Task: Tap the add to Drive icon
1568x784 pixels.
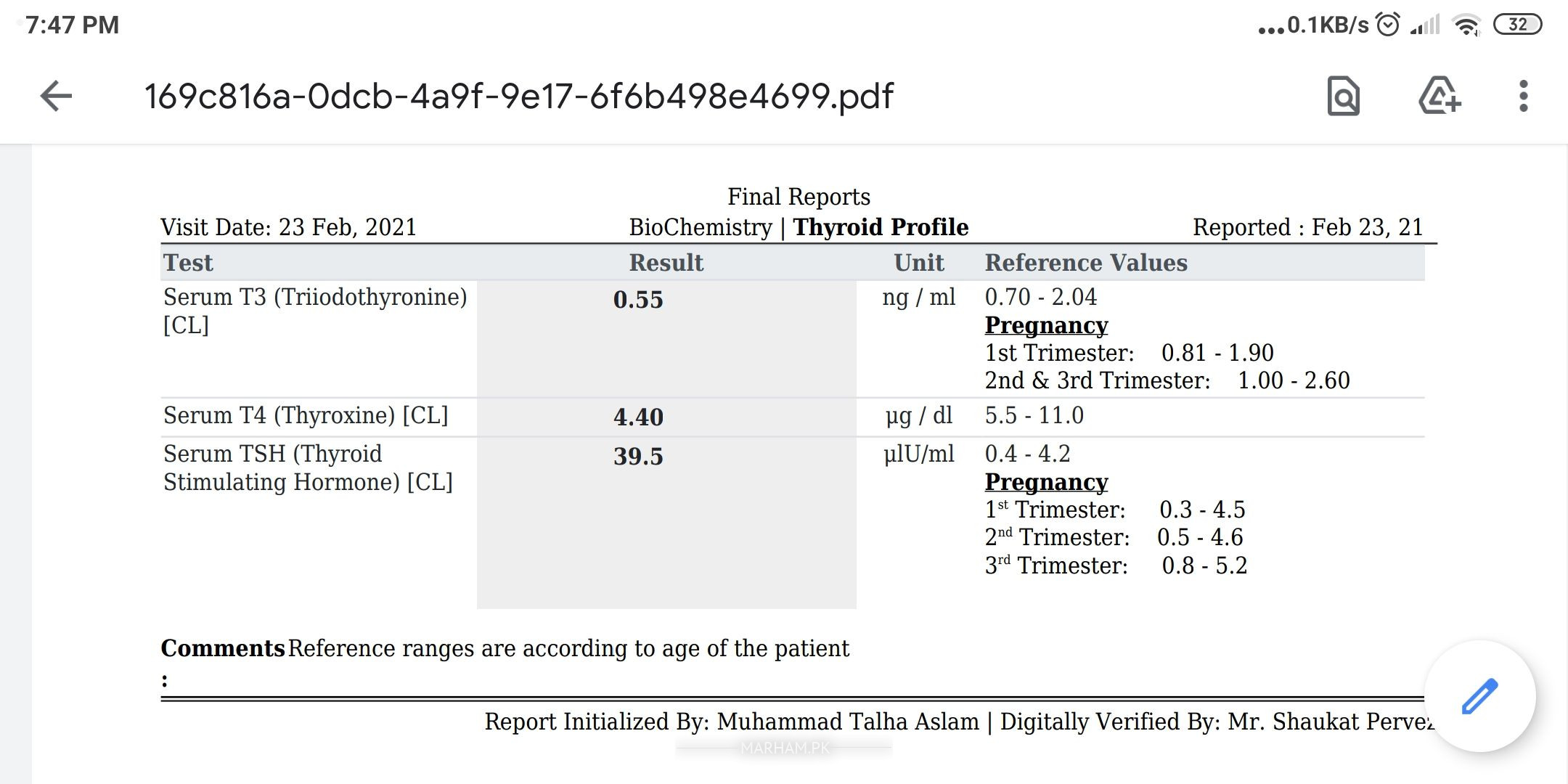Action: coord(1439,96)
